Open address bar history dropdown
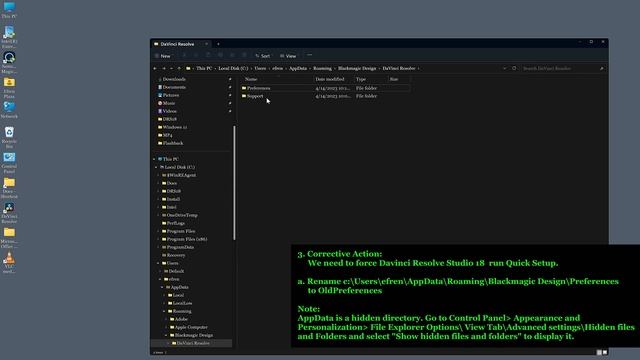Viewport: 640px width, 360px height. pos(504,69)
